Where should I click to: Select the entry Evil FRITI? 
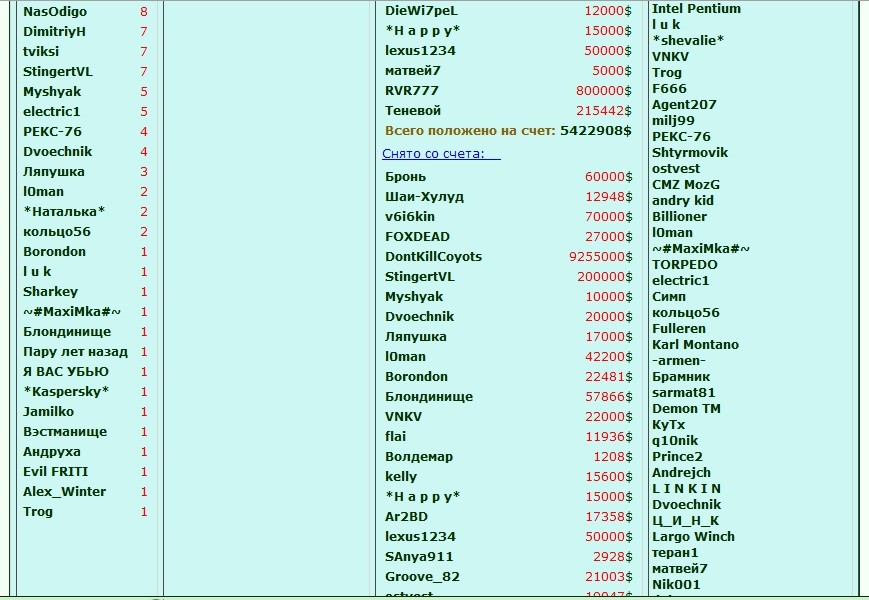[x=55, y=471]
